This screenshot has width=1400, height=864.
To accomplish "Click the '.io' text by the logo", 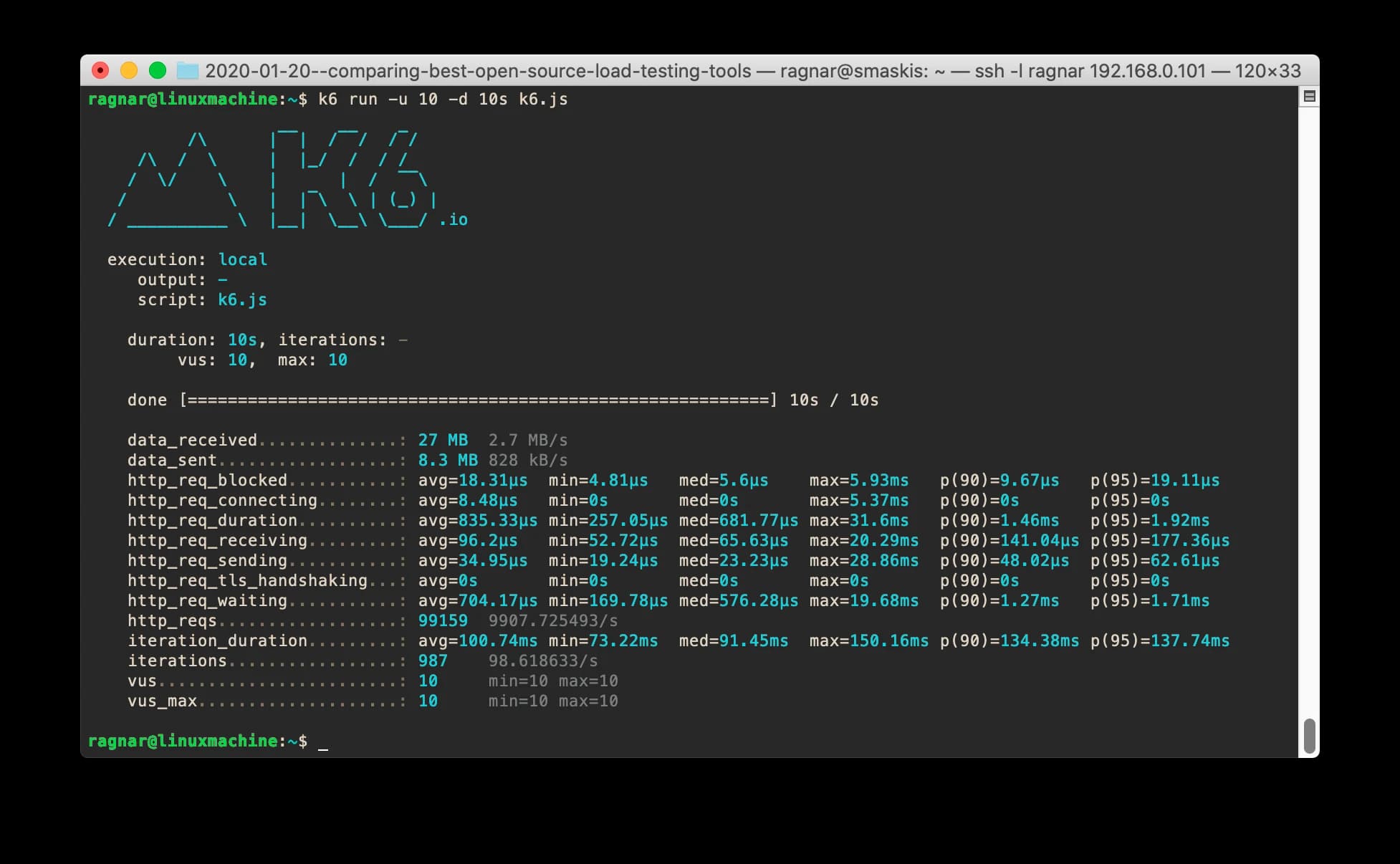I will point(454,219).
